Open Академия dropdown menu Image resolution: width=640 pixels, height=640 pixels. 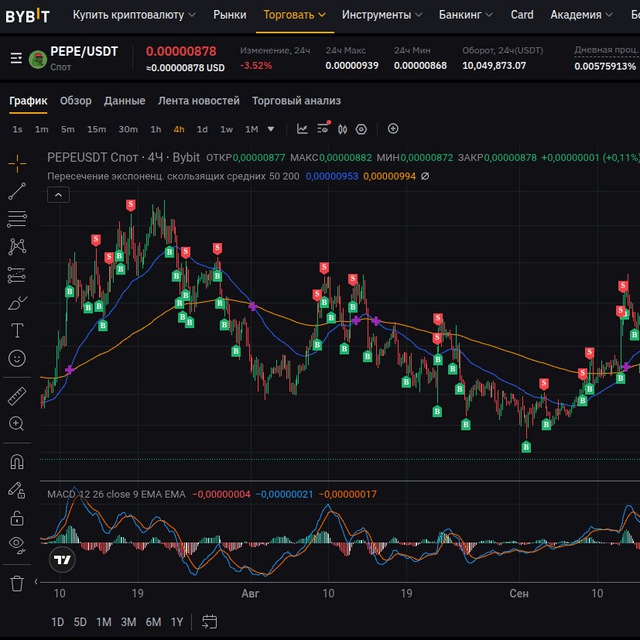coord(581,15)
